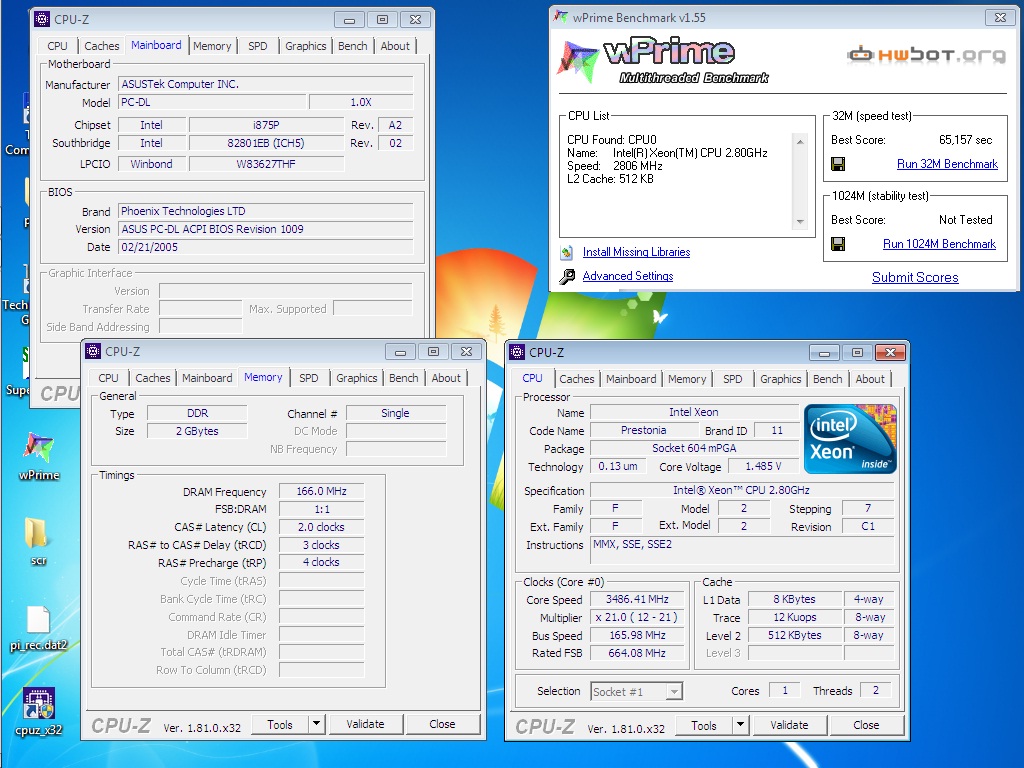Click the ASUSTek Computer INC. manufacturer field

266,84
